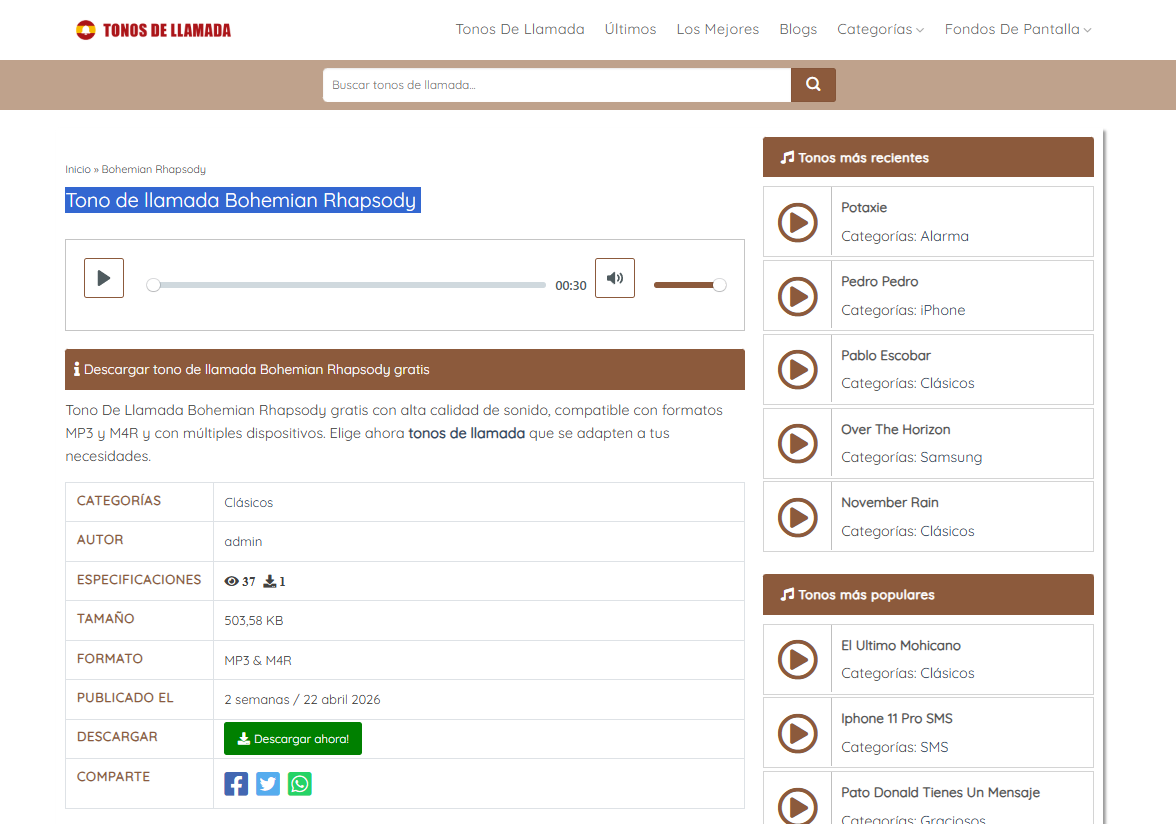Open the Potaxie ringtone title
Screen dimensions: 1176x824
(x=864, y=208)
